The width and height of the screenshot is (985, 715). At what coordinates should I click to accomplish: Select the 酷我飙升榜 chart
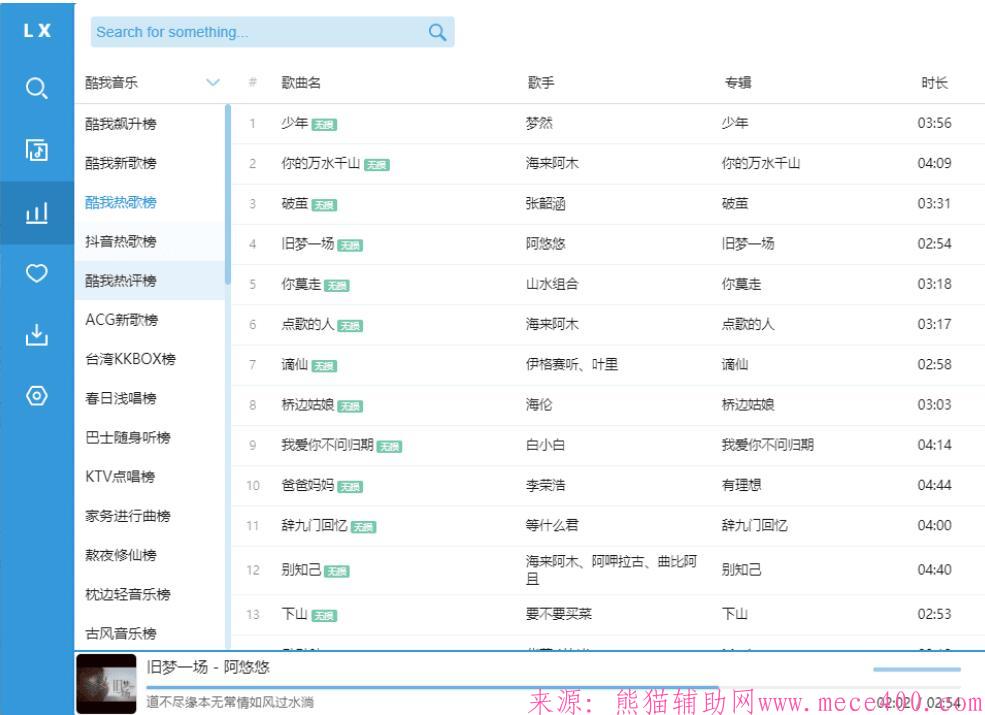pyautogui.click(x=121, y=124)
